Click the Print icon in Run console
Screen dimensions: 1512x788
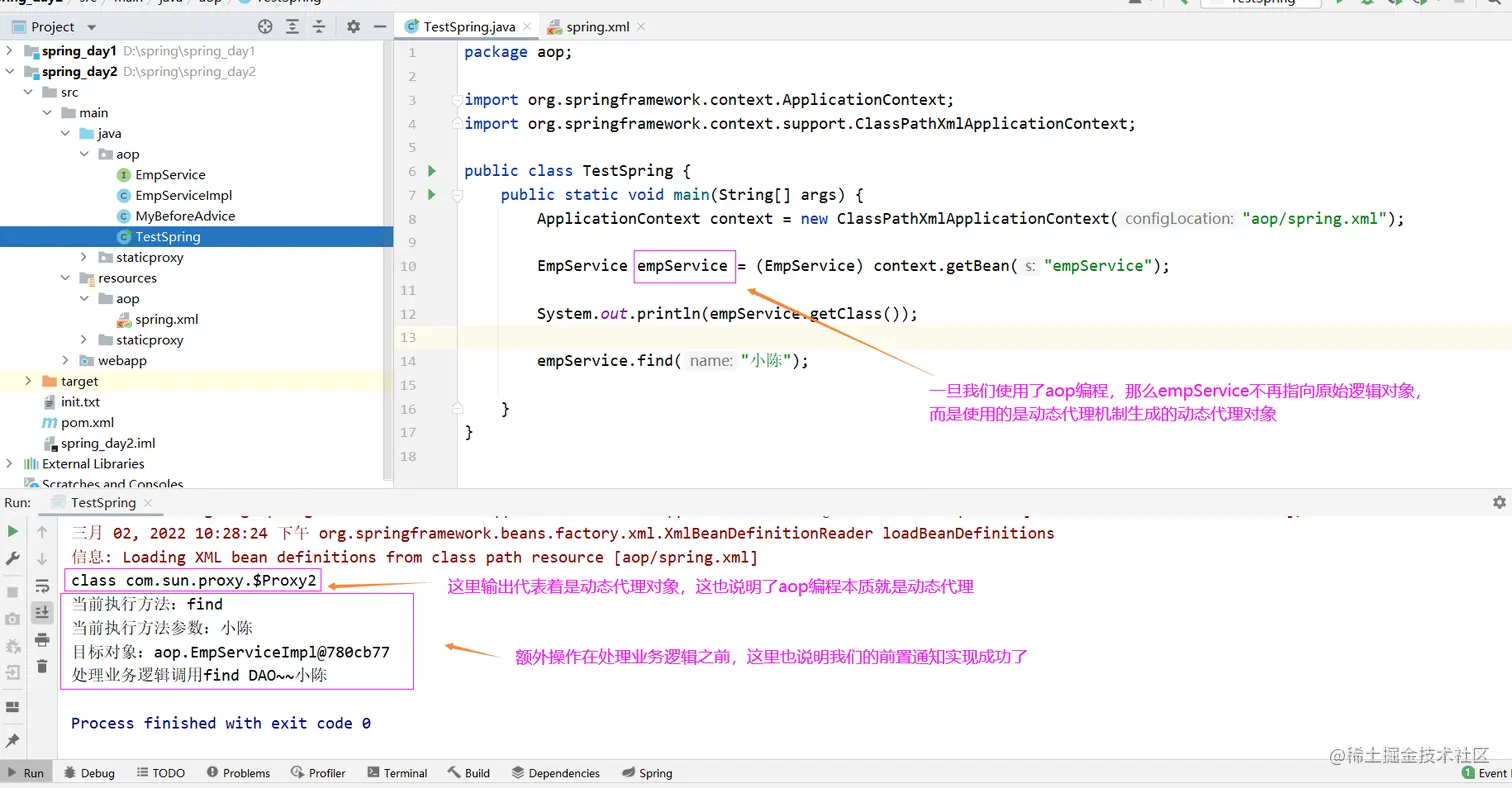(42, 639)
